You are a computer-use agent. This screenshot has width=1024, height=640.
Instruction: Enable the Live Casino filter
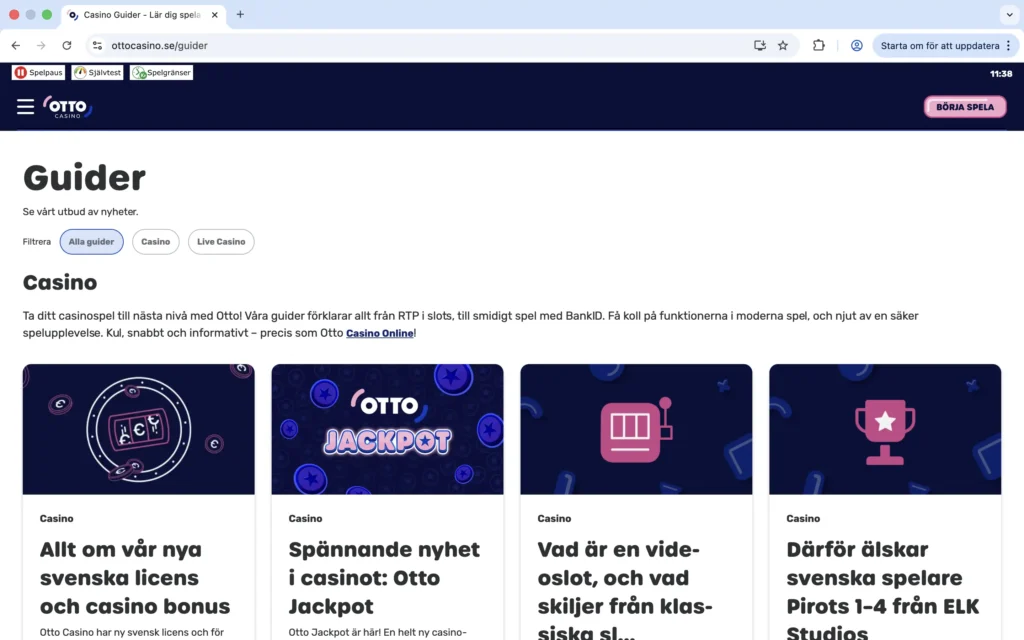(x=221, y=241)
